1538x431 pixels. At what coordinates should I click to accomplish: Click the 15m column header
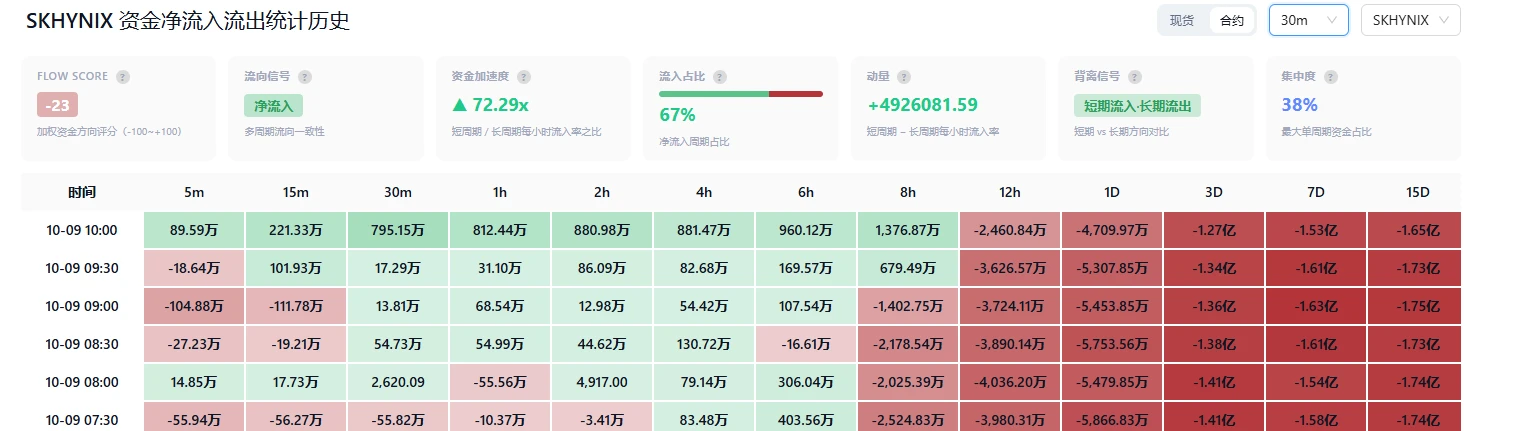point(296,192)
